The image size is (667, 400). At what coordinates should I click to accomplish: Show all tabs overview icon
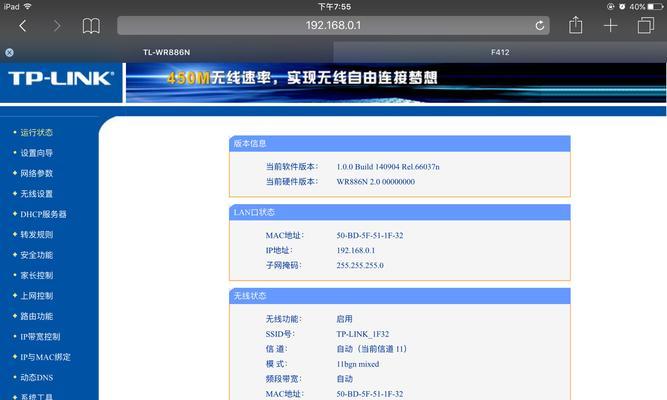(645, 26)
